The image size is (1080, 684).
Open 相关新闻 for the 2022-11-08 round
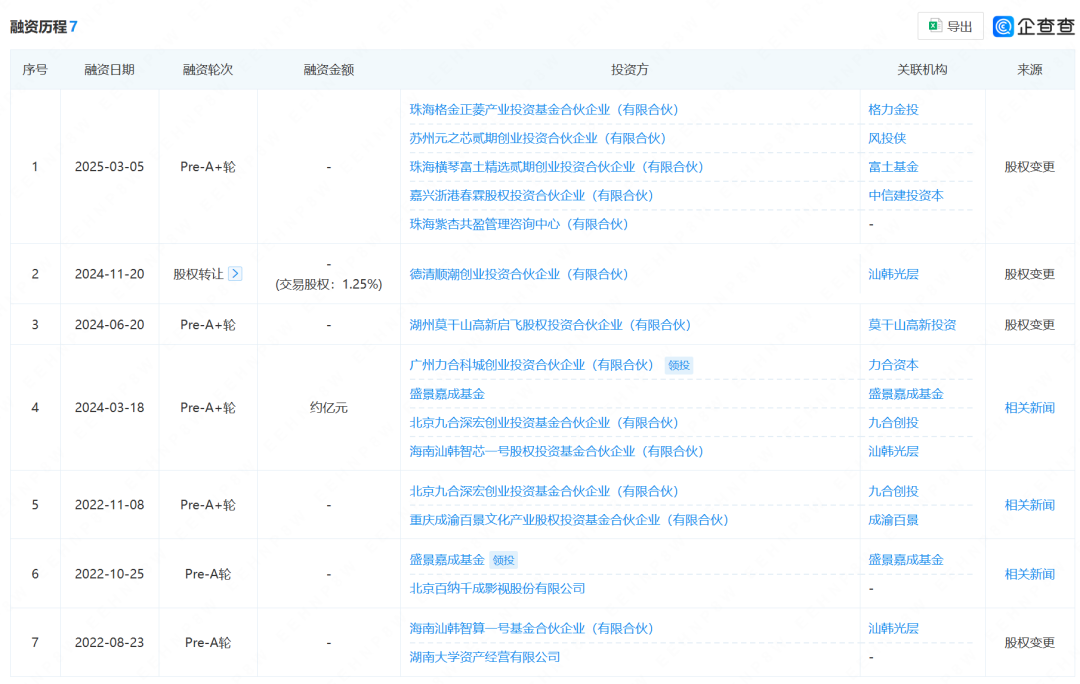coord(1030,505)
